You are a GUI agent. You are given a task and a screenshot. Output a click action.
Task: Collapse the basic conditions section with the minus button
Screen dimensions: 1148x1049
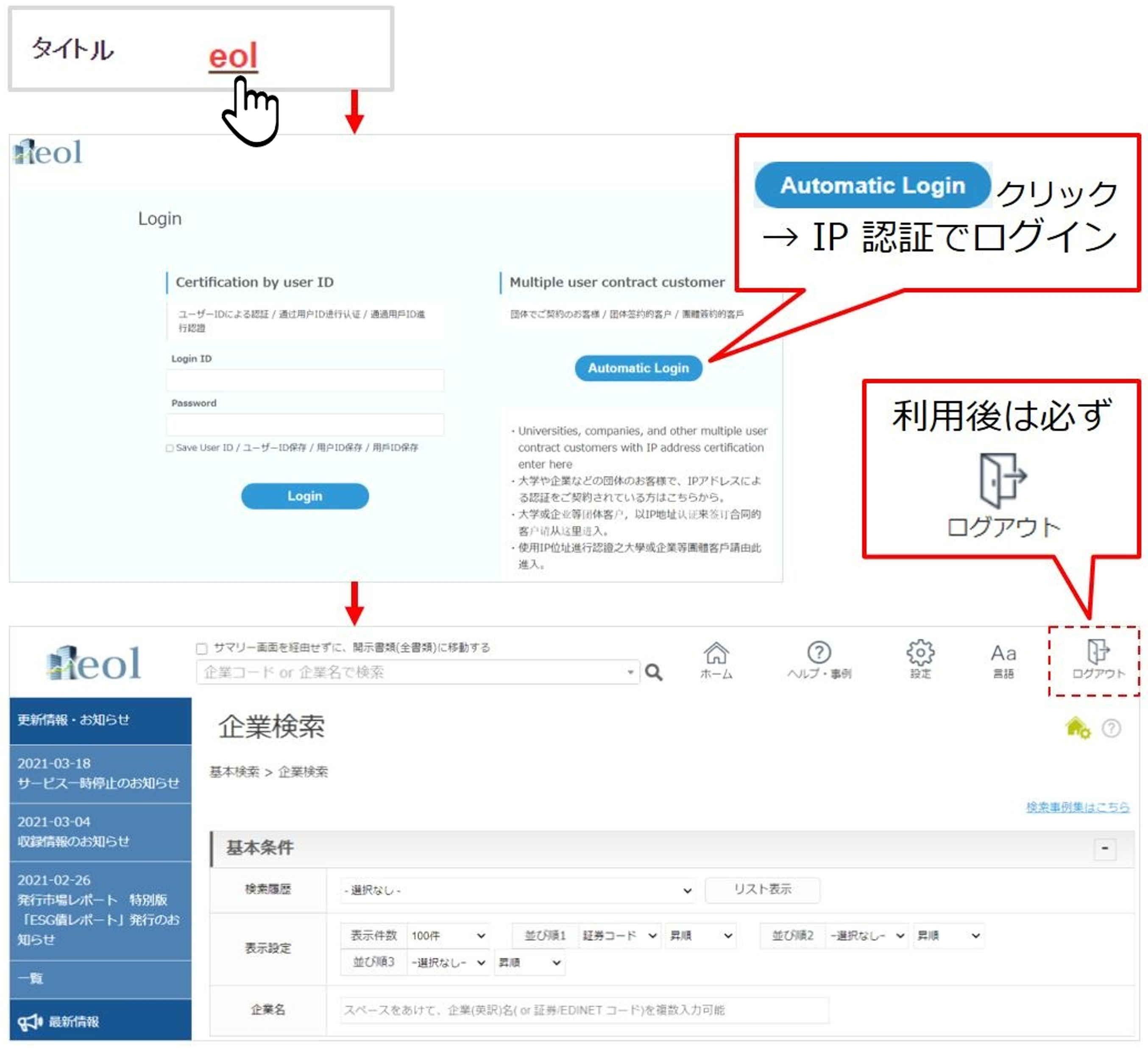(x=1105, y=849)
